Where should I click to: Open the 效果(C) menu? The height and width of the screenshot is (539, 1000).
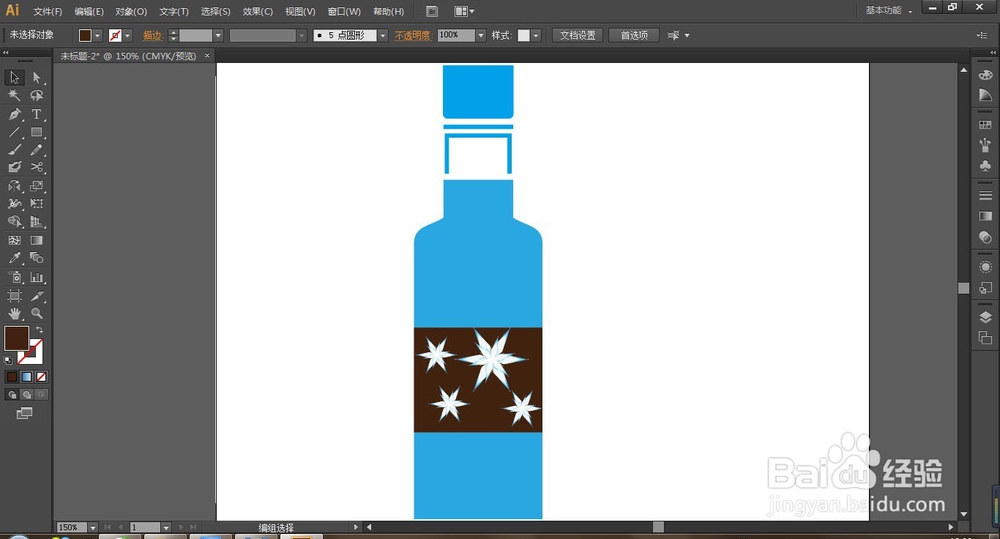pos(258,11)
